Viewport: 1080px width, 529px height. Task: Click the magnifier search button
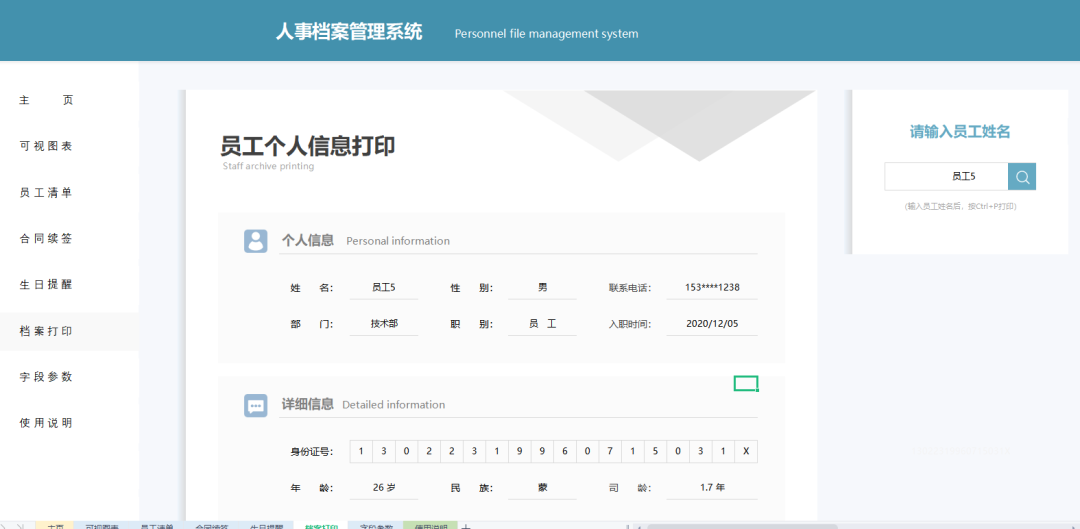coord(1022,177)
